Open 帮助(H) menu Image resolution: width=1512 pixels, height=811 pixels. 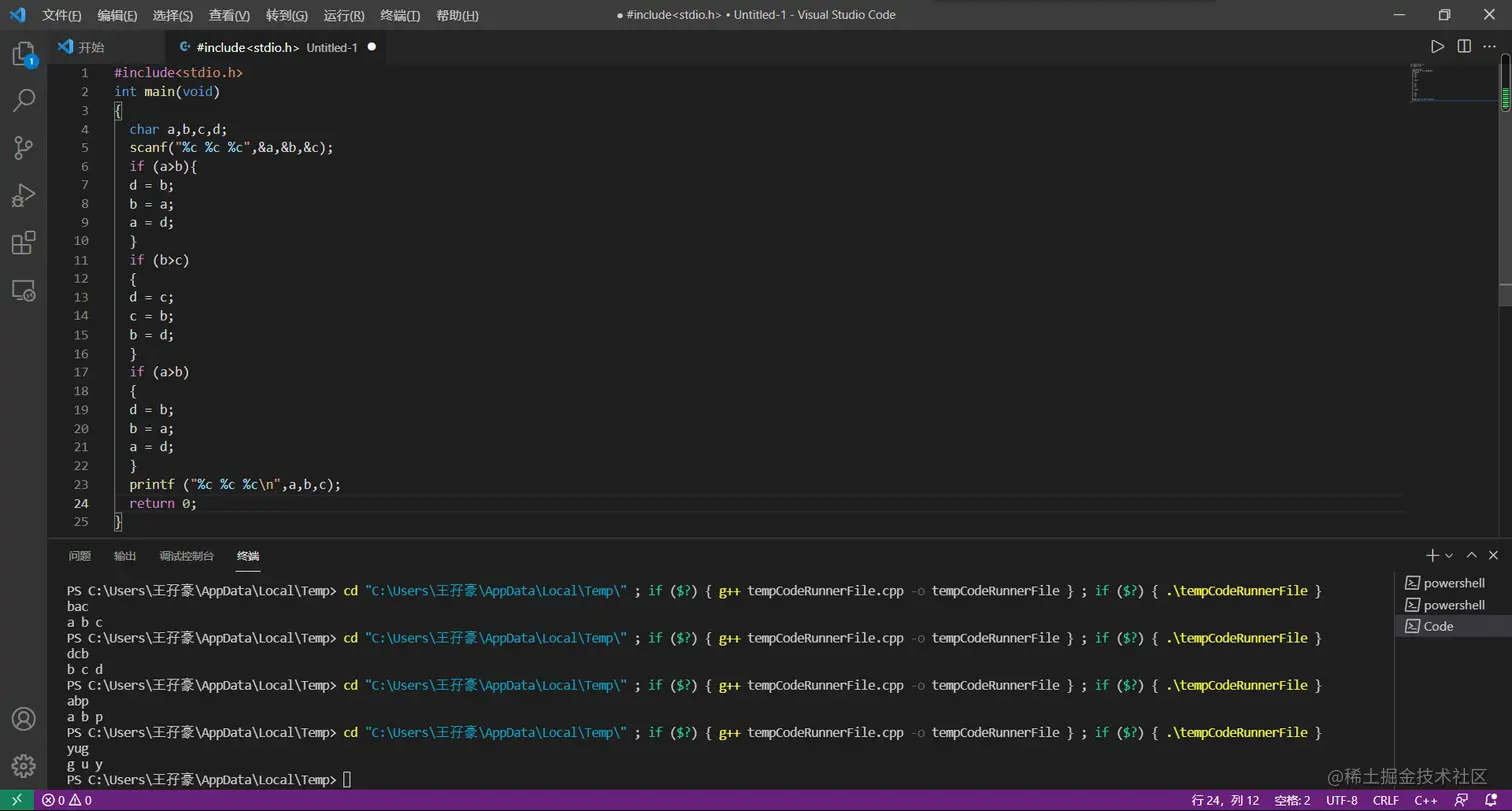pos(457,15)
